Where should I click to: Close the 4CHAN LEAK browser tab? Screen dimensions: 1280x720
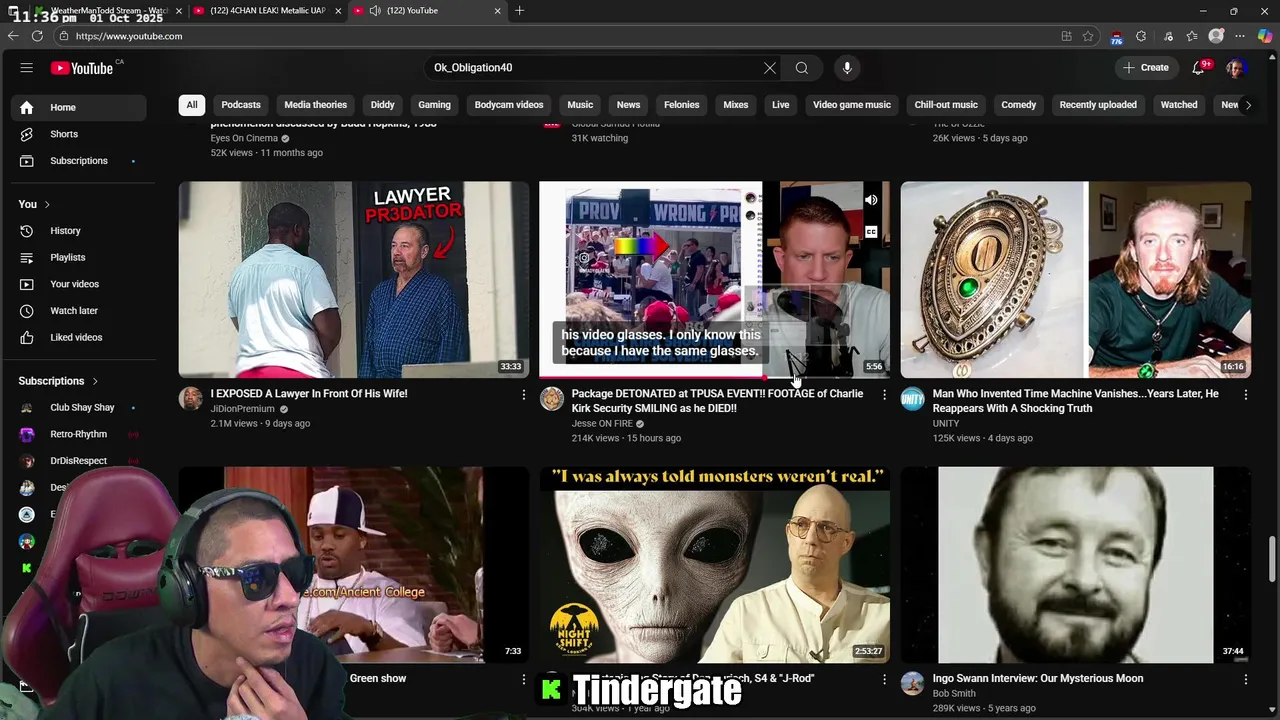[x=338, y=11]
